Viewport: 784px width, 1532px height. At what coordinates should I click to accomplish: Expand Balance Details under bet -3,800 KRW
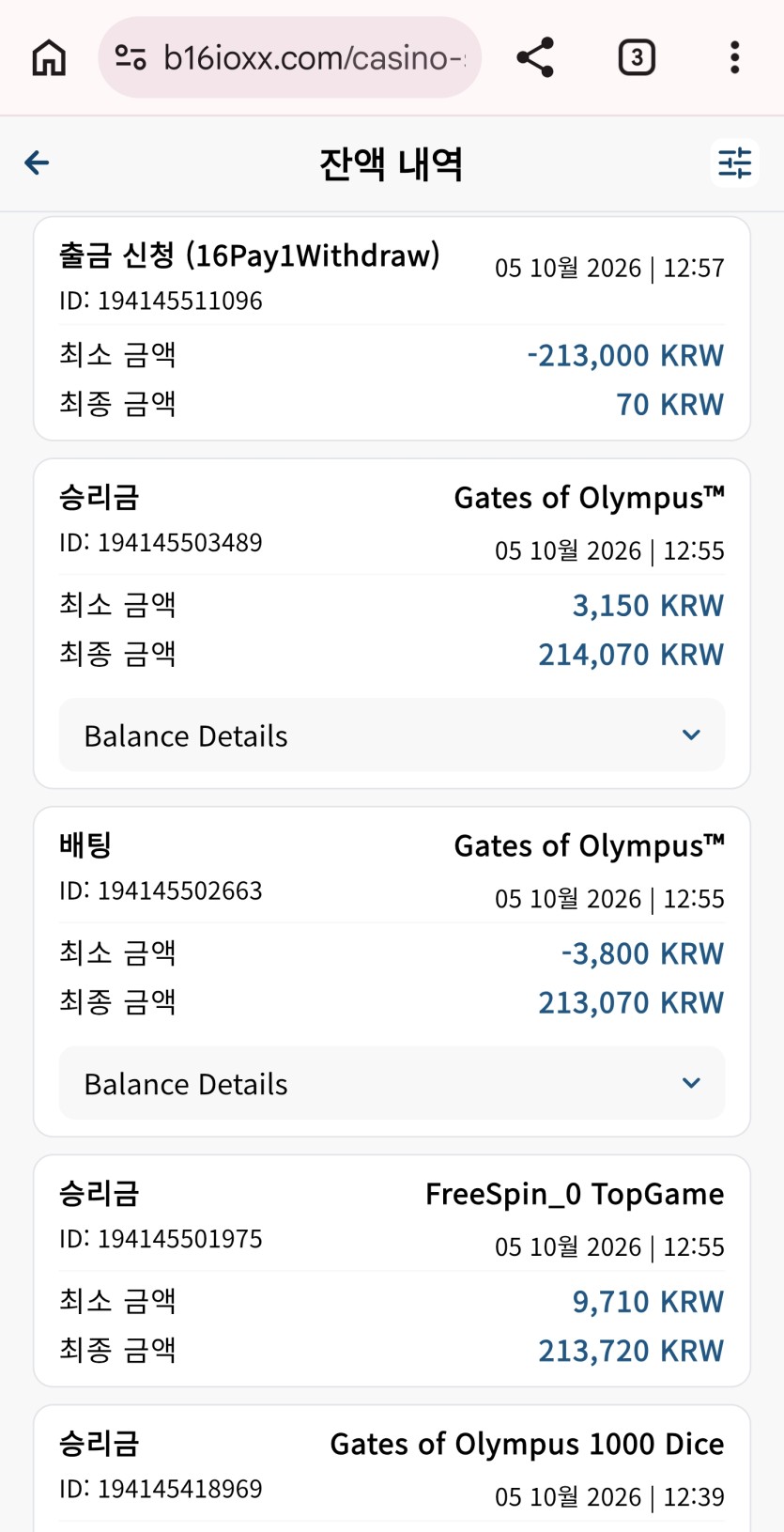pos(392,1083)
